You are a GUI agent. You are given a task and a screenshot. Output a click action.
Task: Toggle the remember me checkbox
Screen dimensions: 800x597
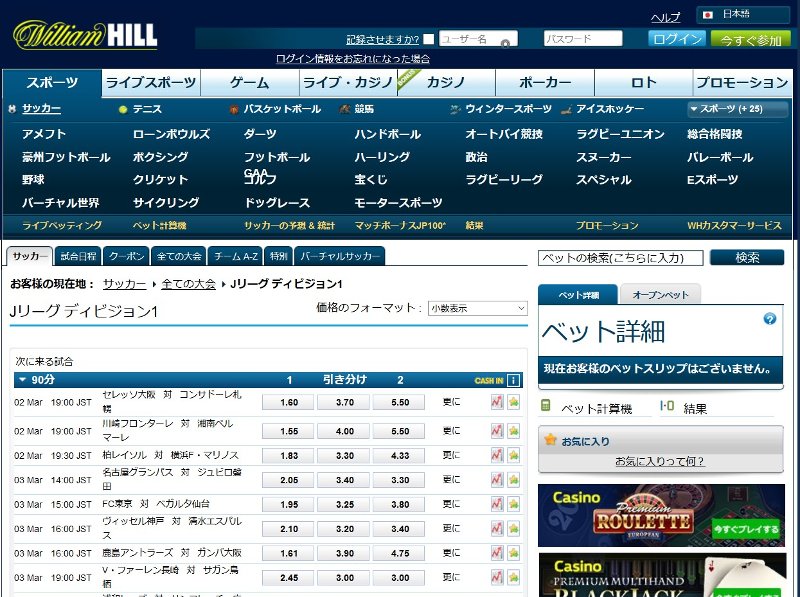click(x=429, y=39)
